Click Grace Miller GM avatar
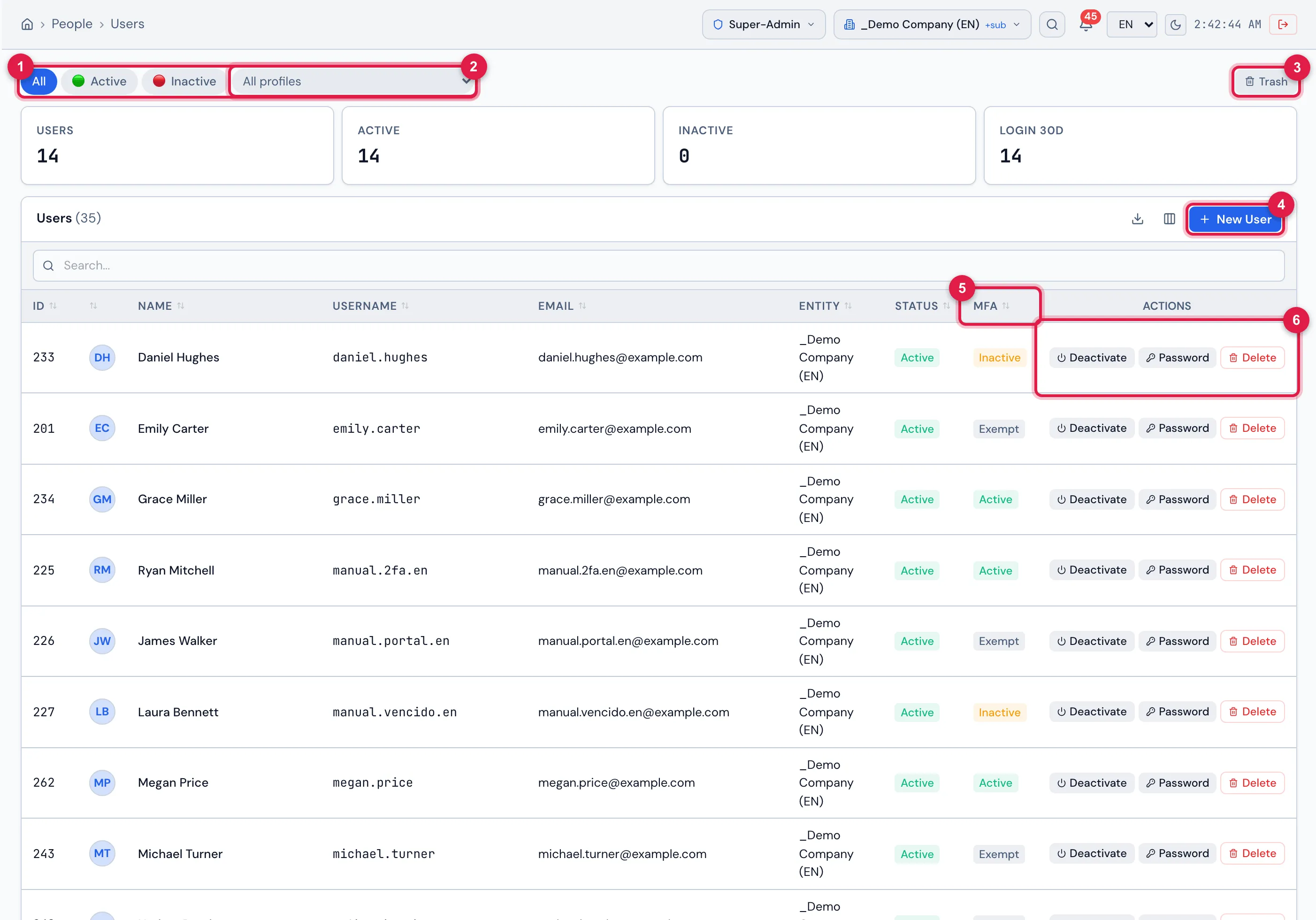Screen dimensions: 1316x920 point(102,499)
